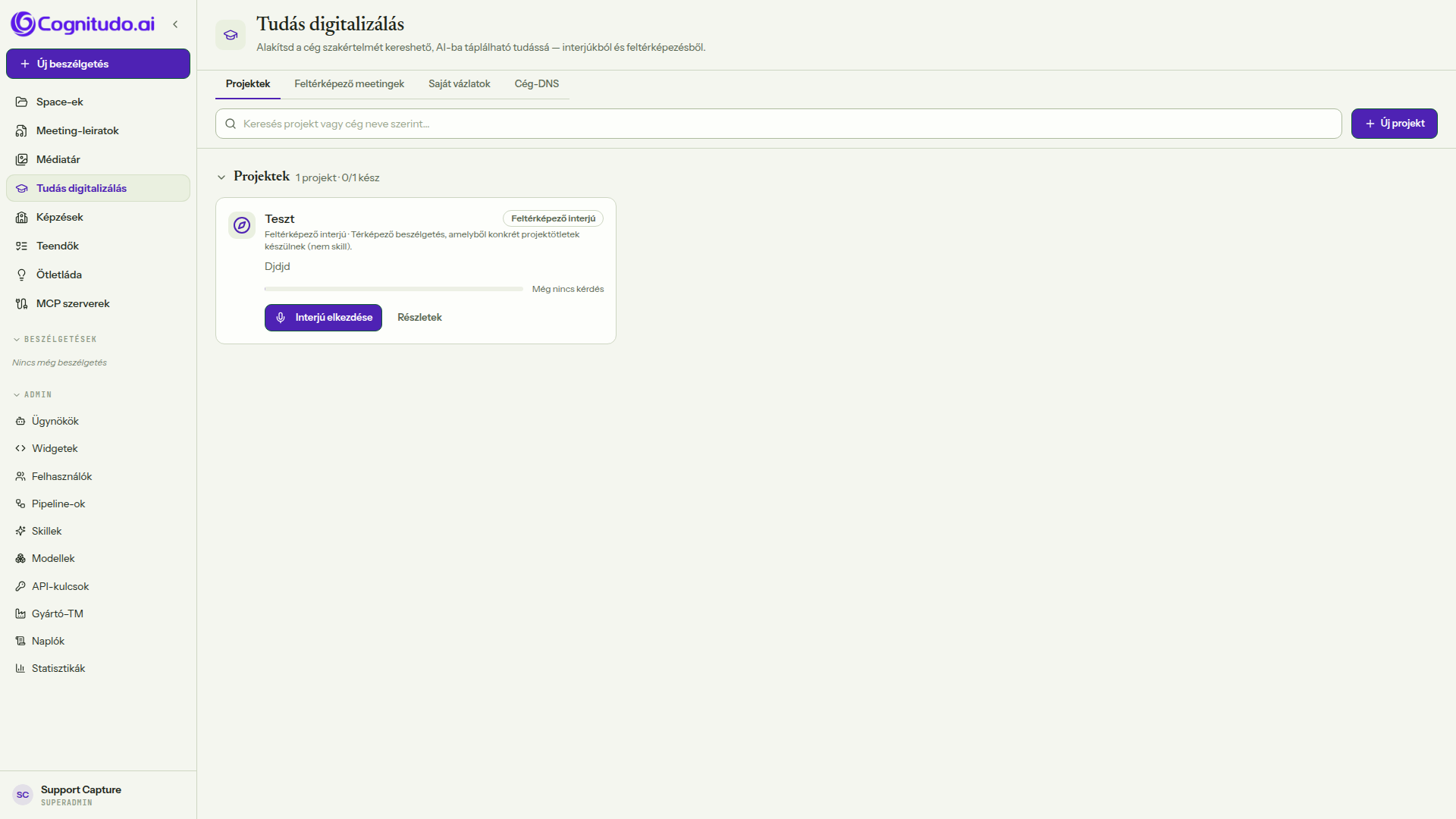Viewport: 1456px width, 819px height.
Task: Click the search magnifier icon
Action: coord(231,124)
